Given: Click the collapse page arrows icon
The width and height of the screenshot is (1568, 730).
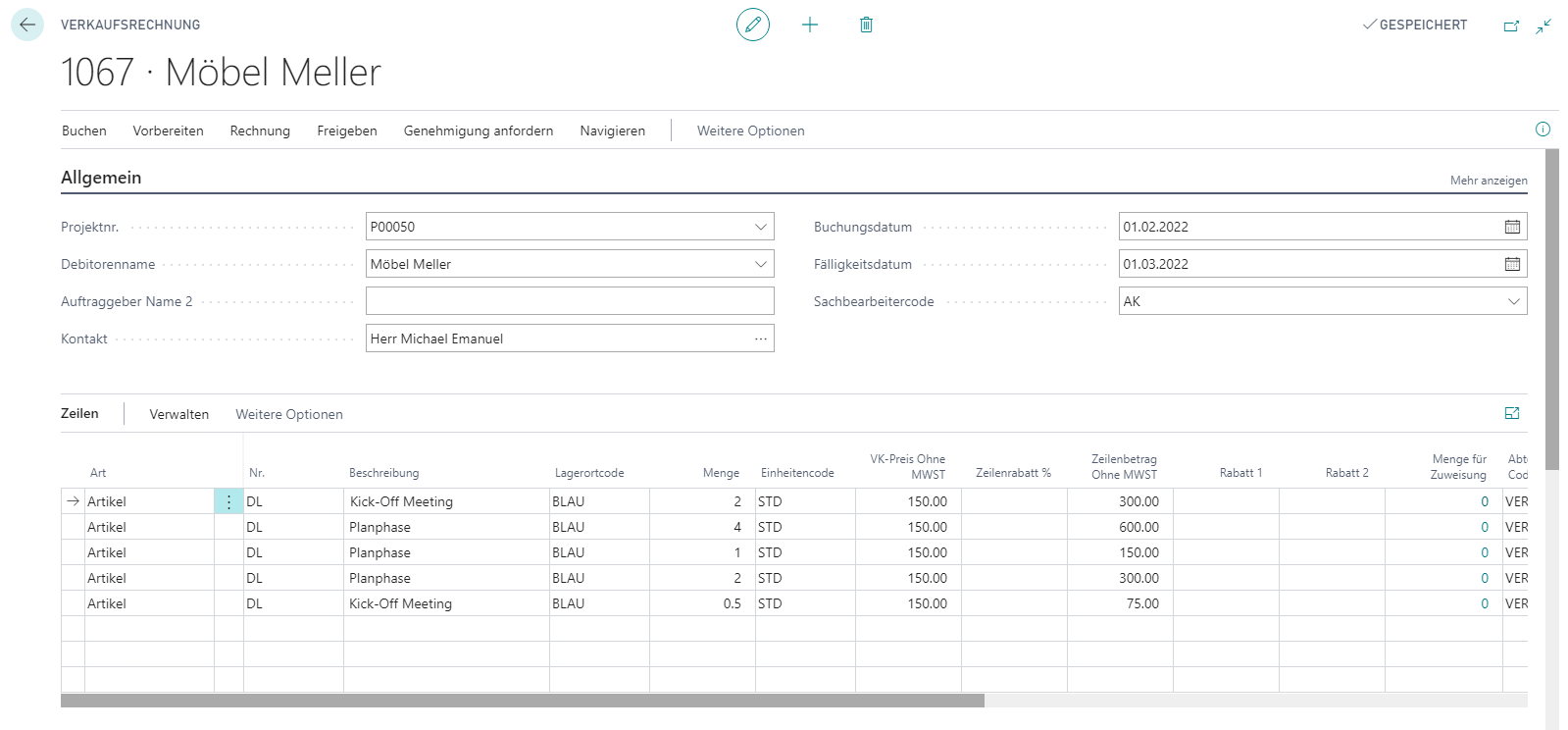Looking at the screenshot, I should (x=1543, y=26).
